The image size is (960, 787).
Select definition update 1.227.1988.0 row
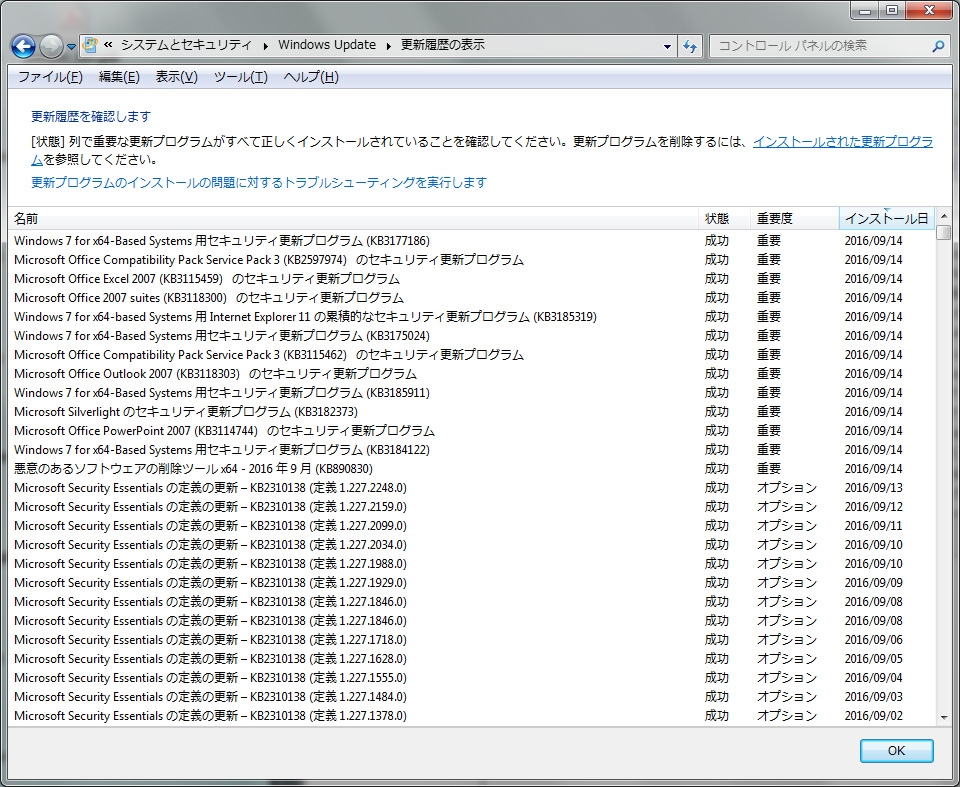[x=471, y=563]
